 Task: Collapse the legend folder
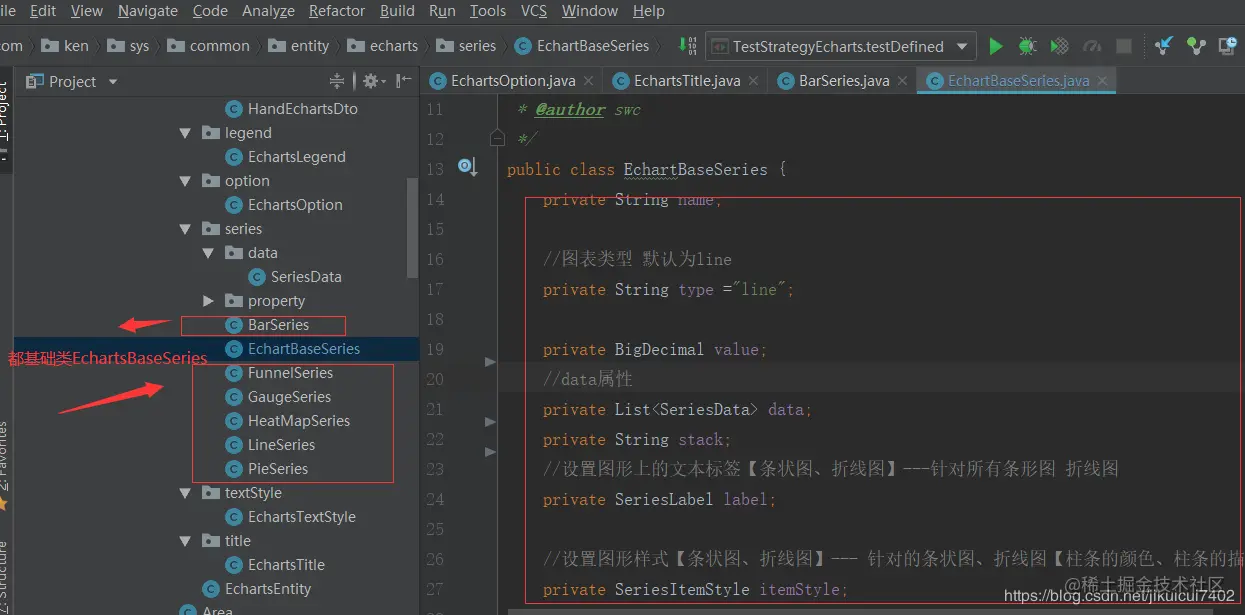point(185,133)
